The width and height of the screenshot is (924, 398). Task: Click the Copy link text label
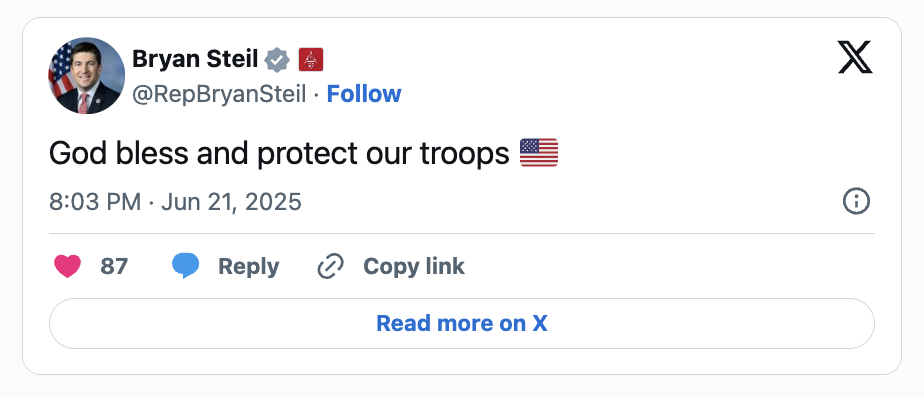(x=414, y=267)
